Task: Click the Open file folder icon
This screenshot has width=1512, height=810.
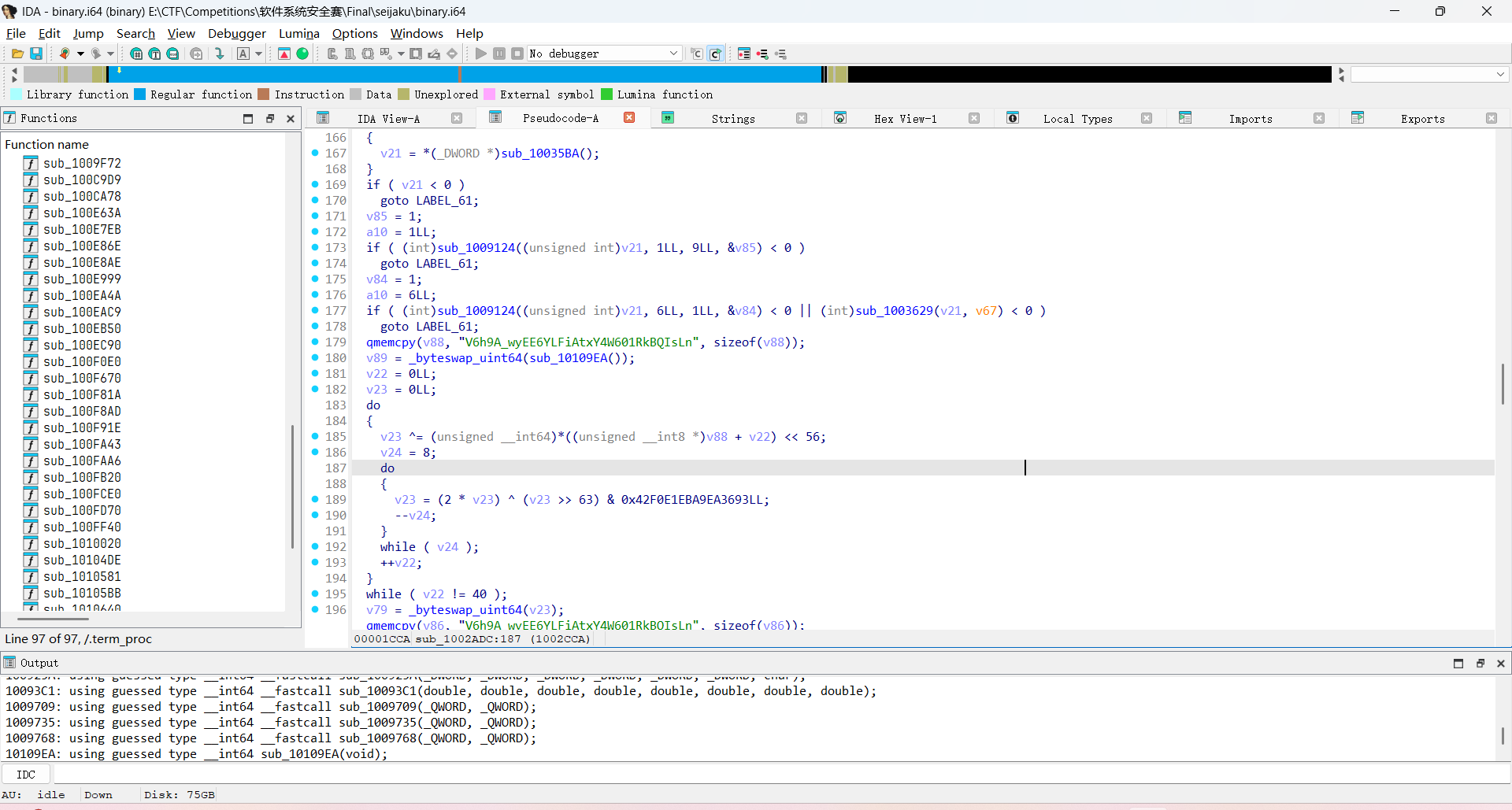Action: pyautogui.click(x=17, y=54)
